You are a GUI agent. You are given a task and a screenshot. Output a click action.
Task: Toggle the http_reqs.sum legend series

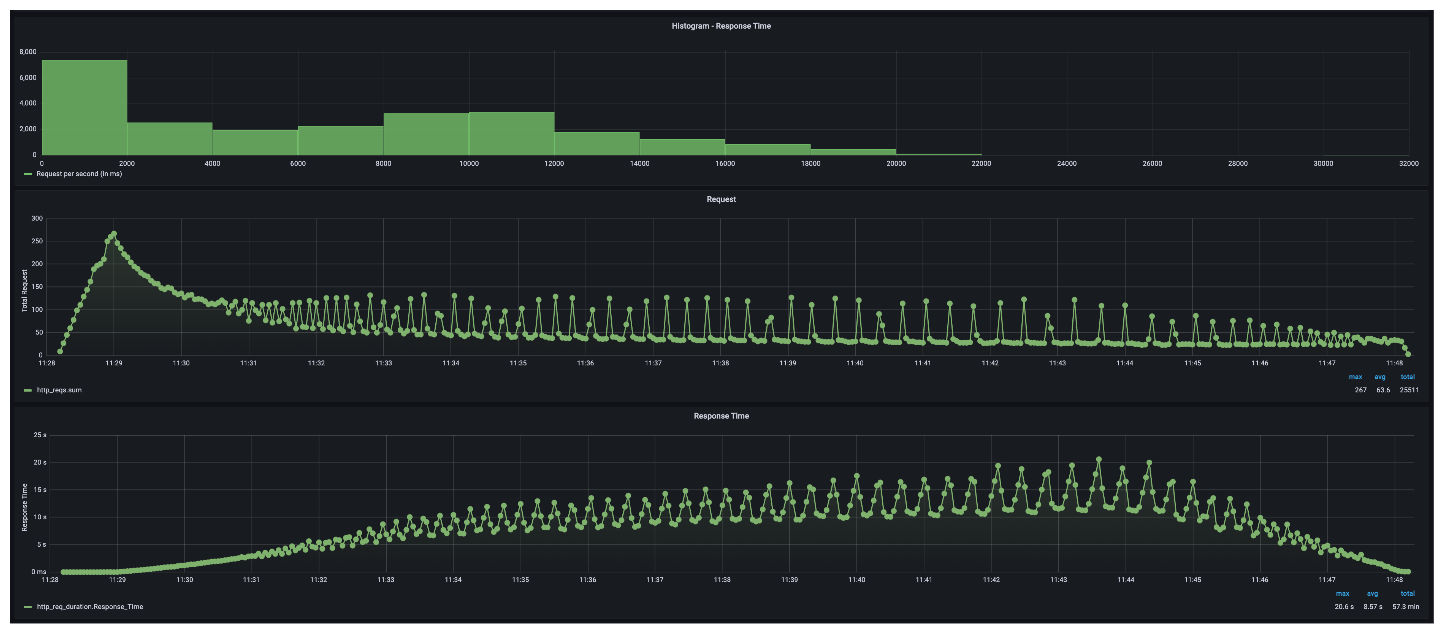point(59,390)
